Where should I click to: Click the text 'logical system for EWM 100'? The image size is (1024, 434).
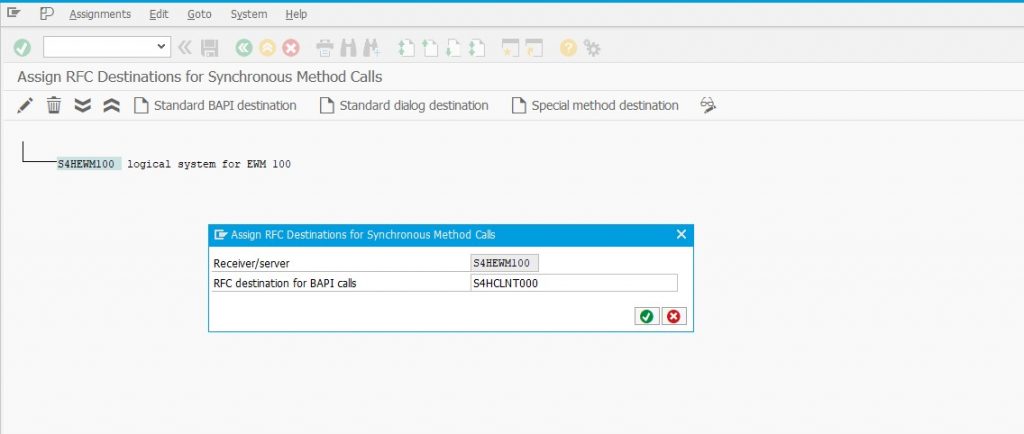coord(209,164)
